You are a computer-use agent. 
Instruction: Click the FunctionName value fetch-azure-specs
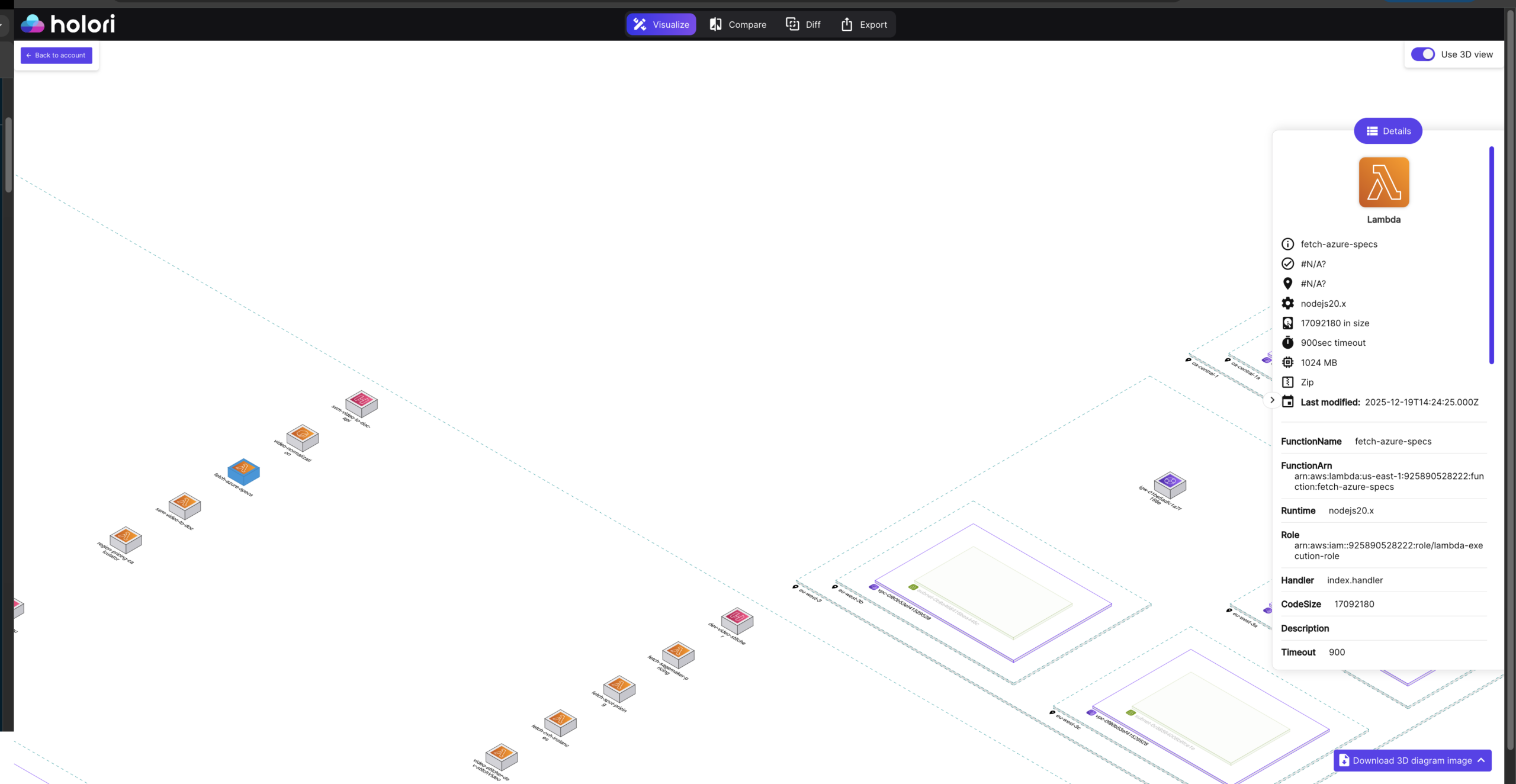coord(1393,441)
